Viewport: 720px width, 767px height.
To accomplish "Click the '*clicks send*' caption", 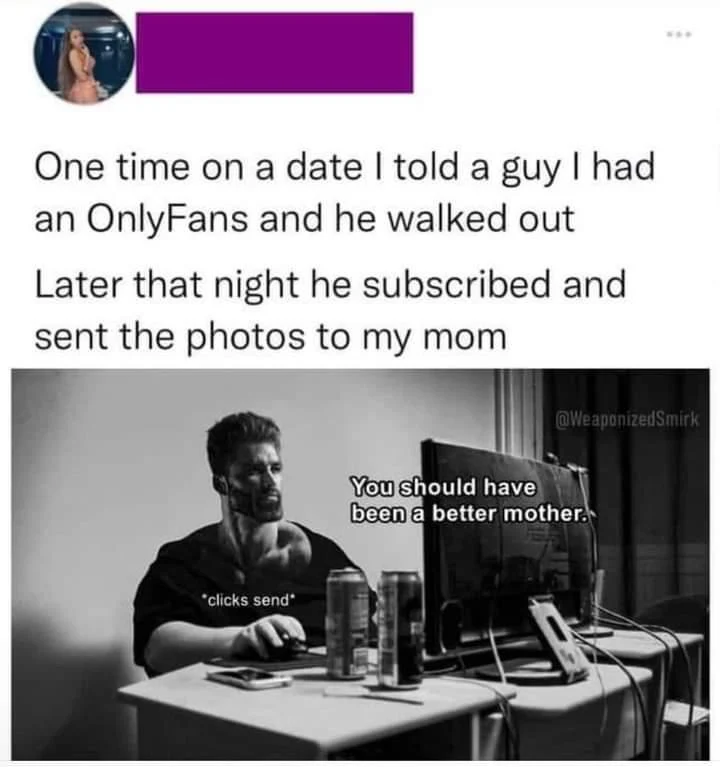I will [x=249, y=599].
